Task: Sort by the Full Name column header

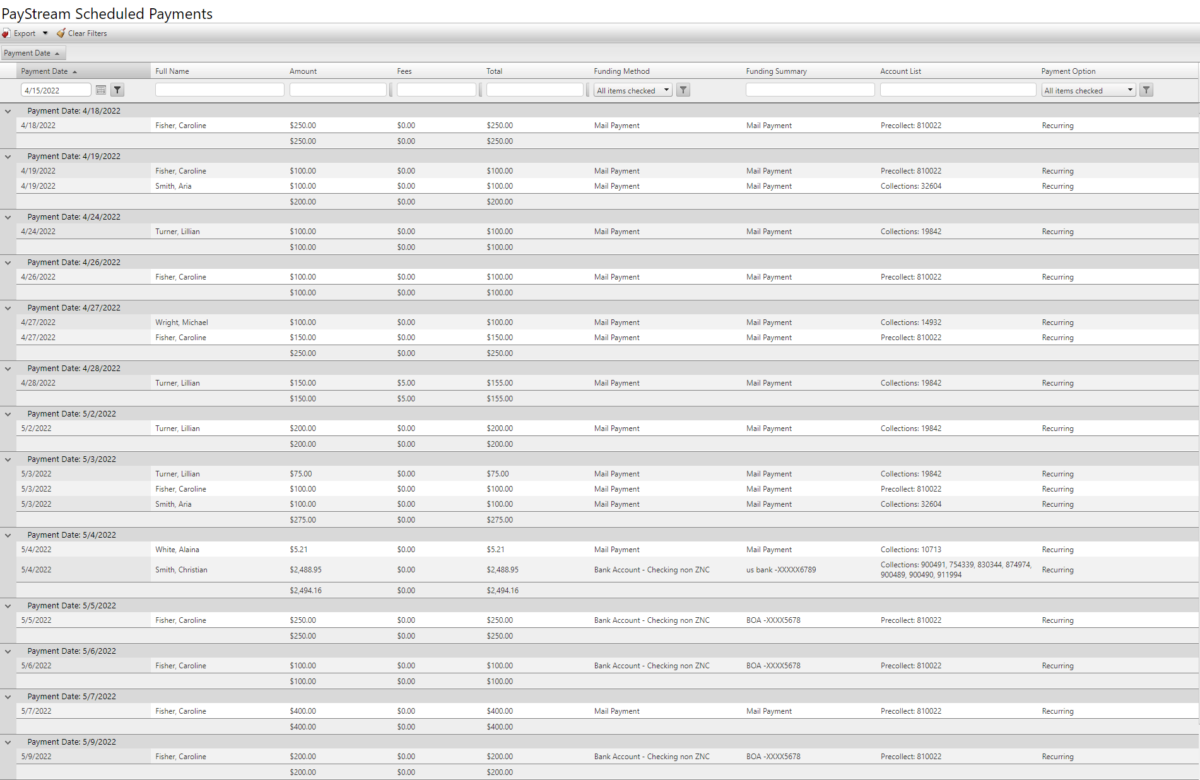Action: pyautogui.click(x=172, y=71)
